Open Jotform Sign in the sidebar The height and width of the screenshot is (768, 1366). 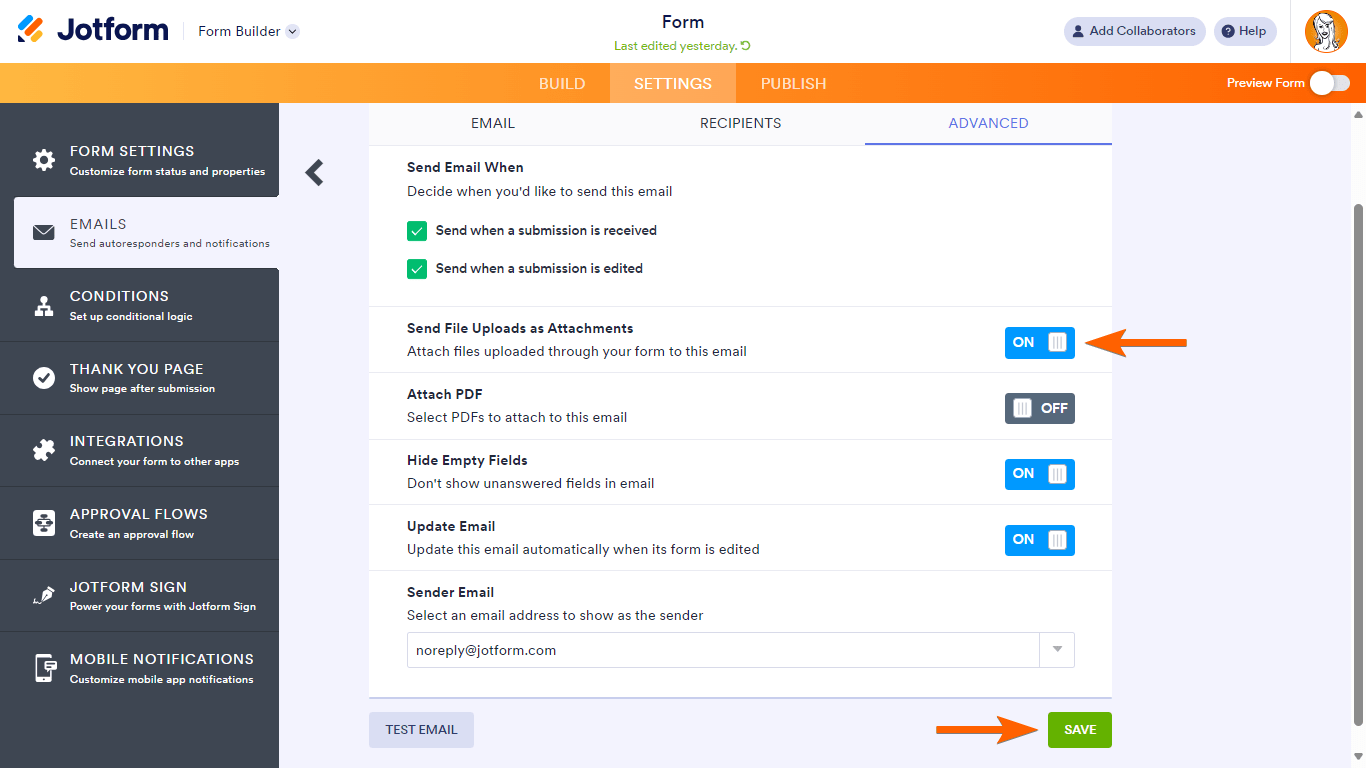coord(139,596)
